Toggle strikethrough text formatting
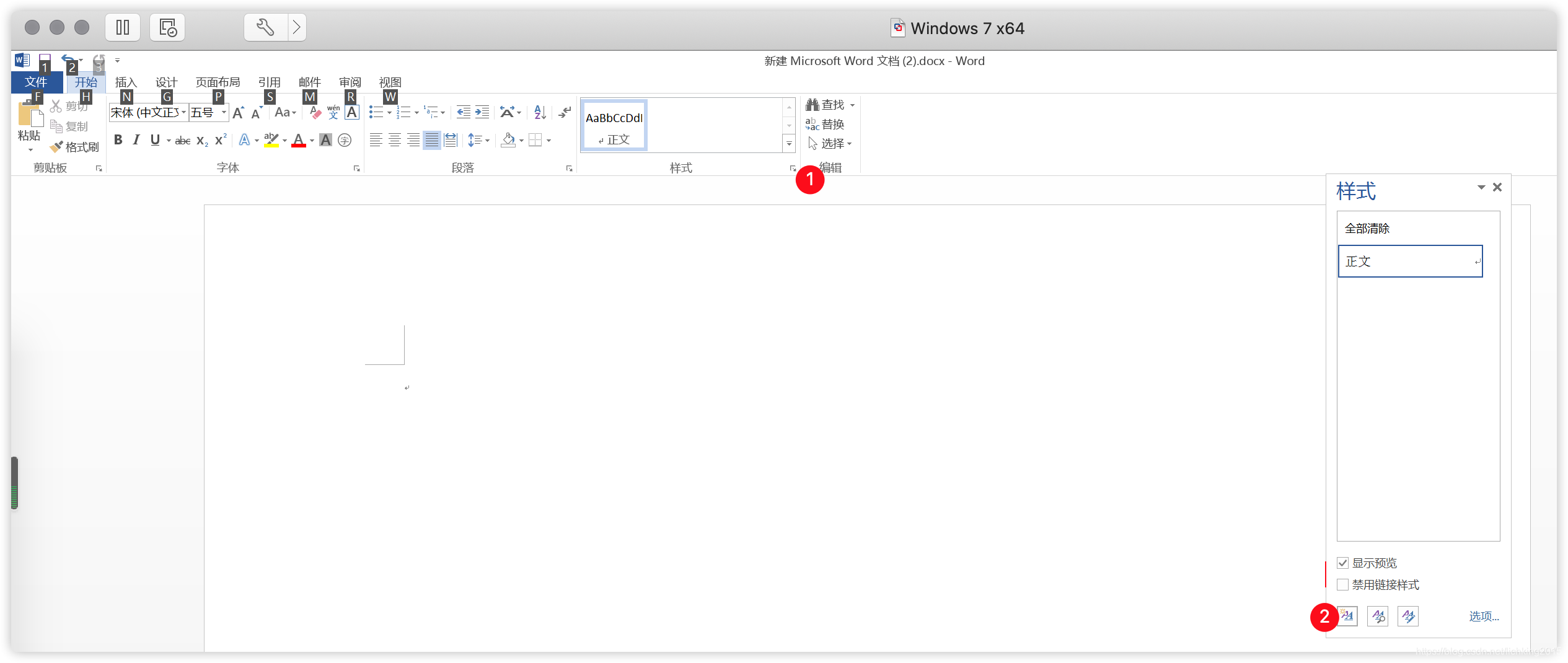 pos(182,141)
